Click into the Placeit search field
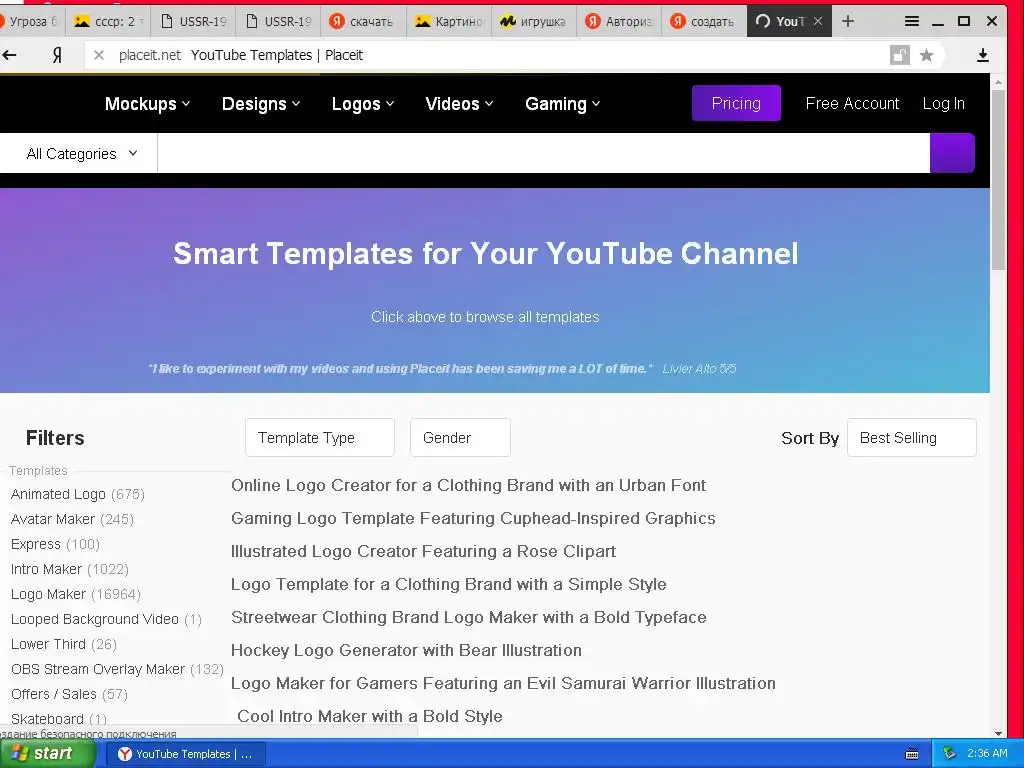This screenshot has height=768, width=1024. pos(543,153)
